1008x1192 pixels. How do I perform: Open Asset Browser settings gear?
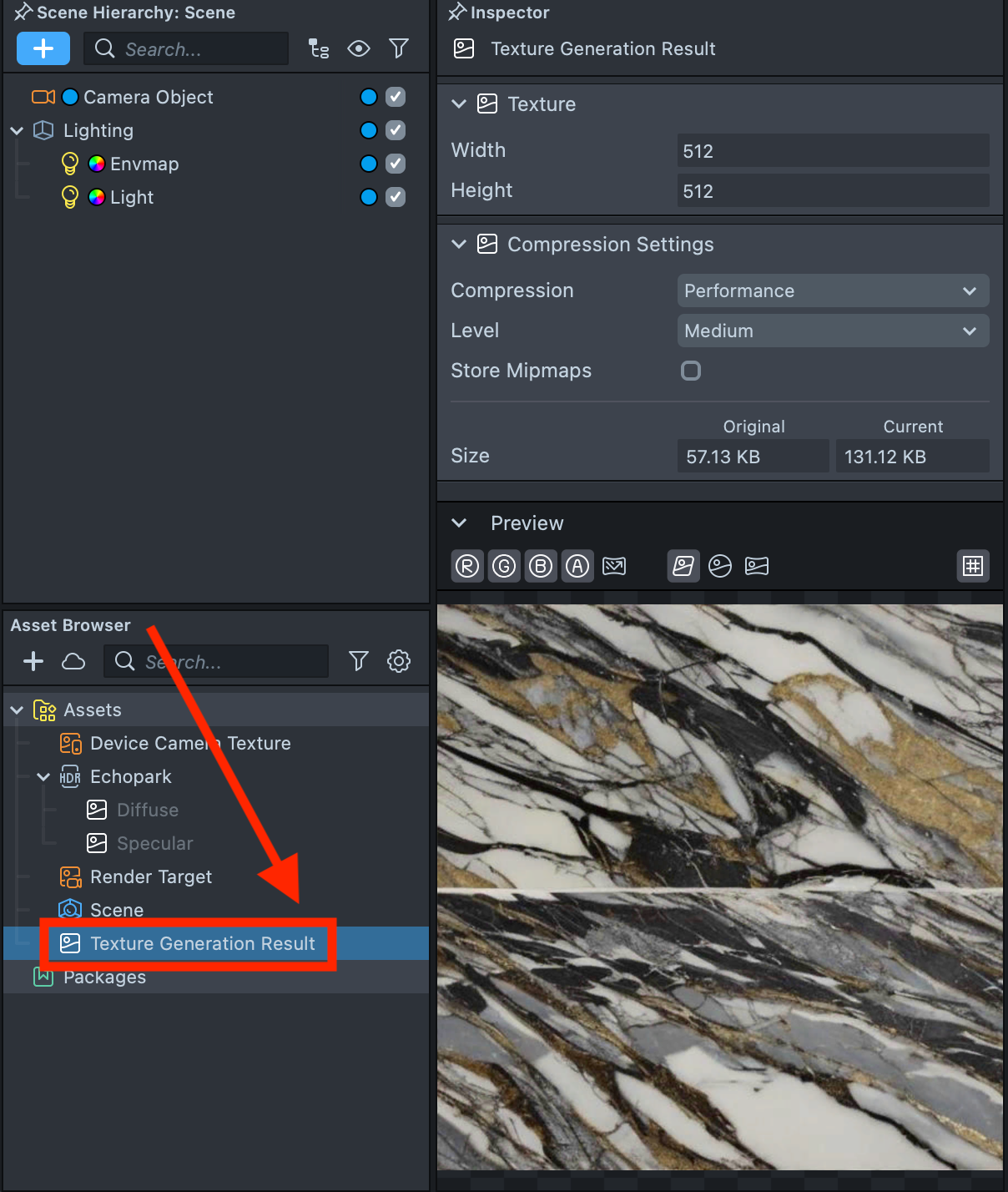tap(399, 661)
